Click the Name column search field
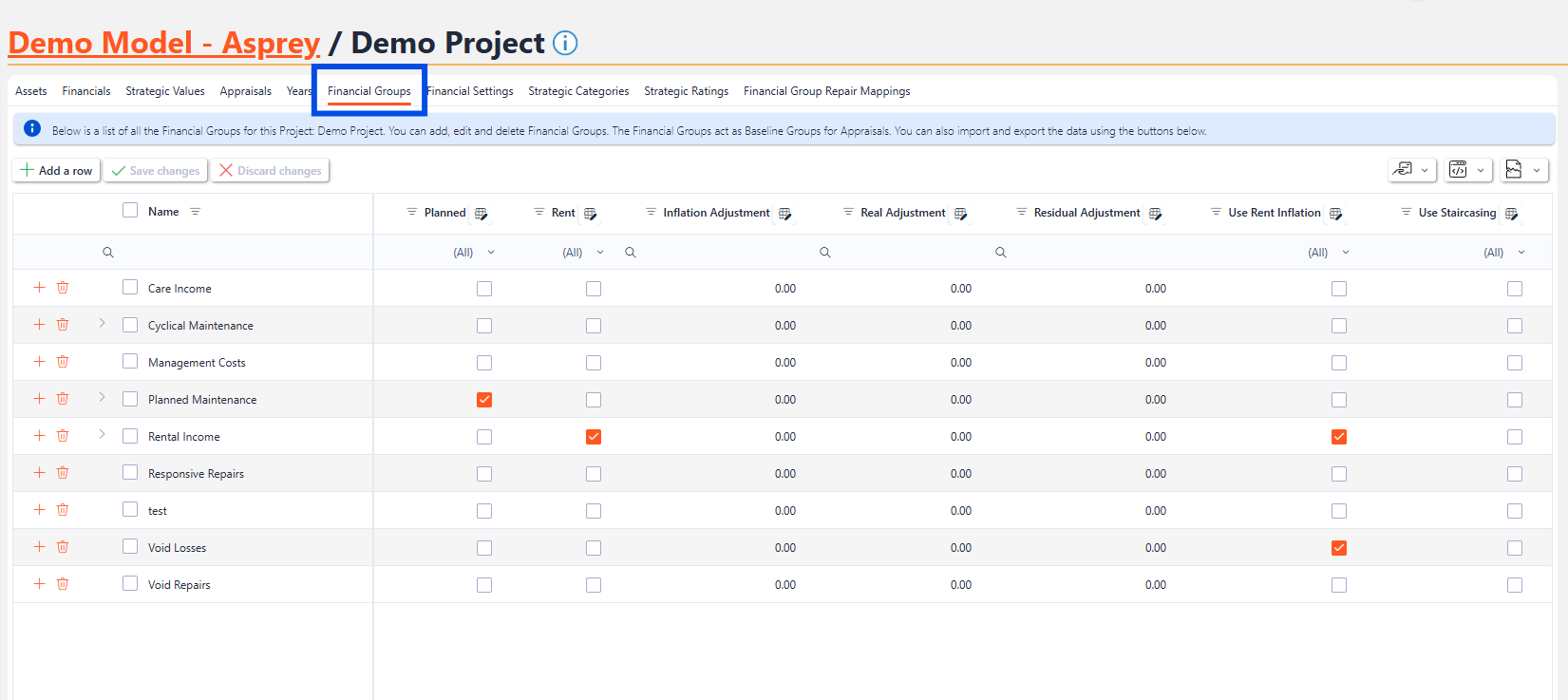 tap(237, 253)
